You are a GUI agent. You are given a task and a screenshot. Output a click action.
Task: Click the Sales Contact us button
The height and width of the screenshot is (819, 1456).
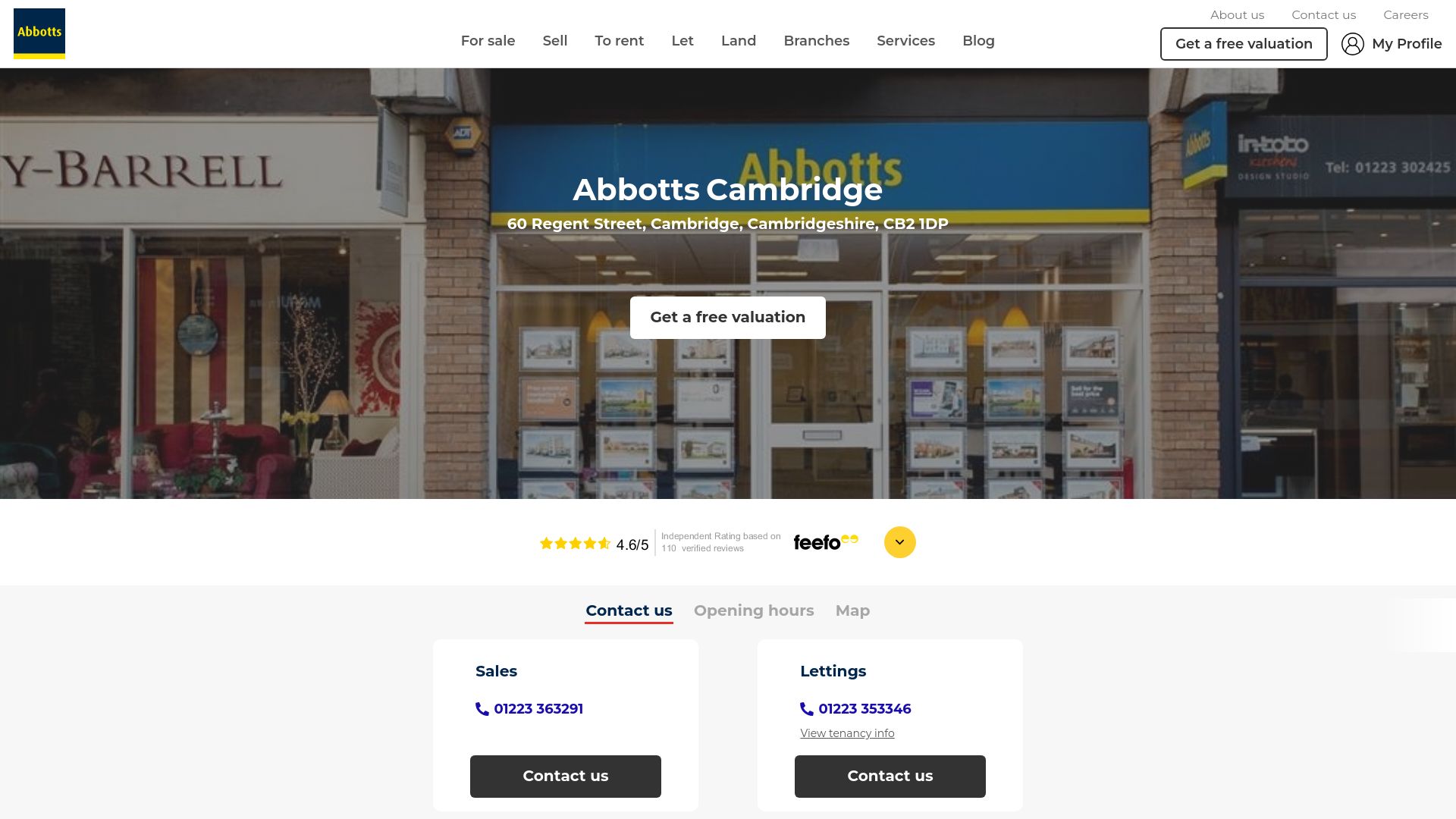tap(565, 776)
